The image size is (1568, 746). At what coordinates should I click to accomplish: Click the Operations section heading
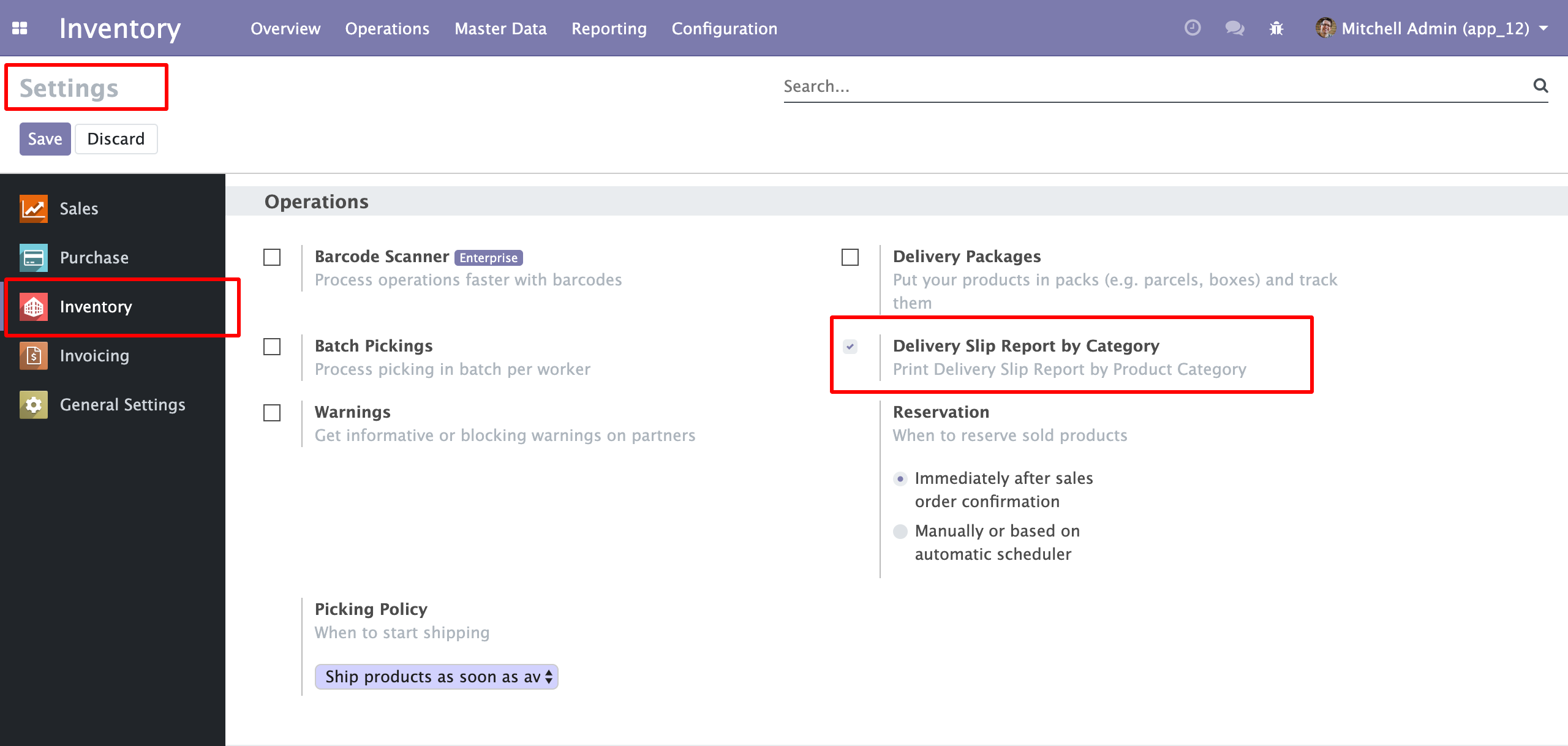317,202
